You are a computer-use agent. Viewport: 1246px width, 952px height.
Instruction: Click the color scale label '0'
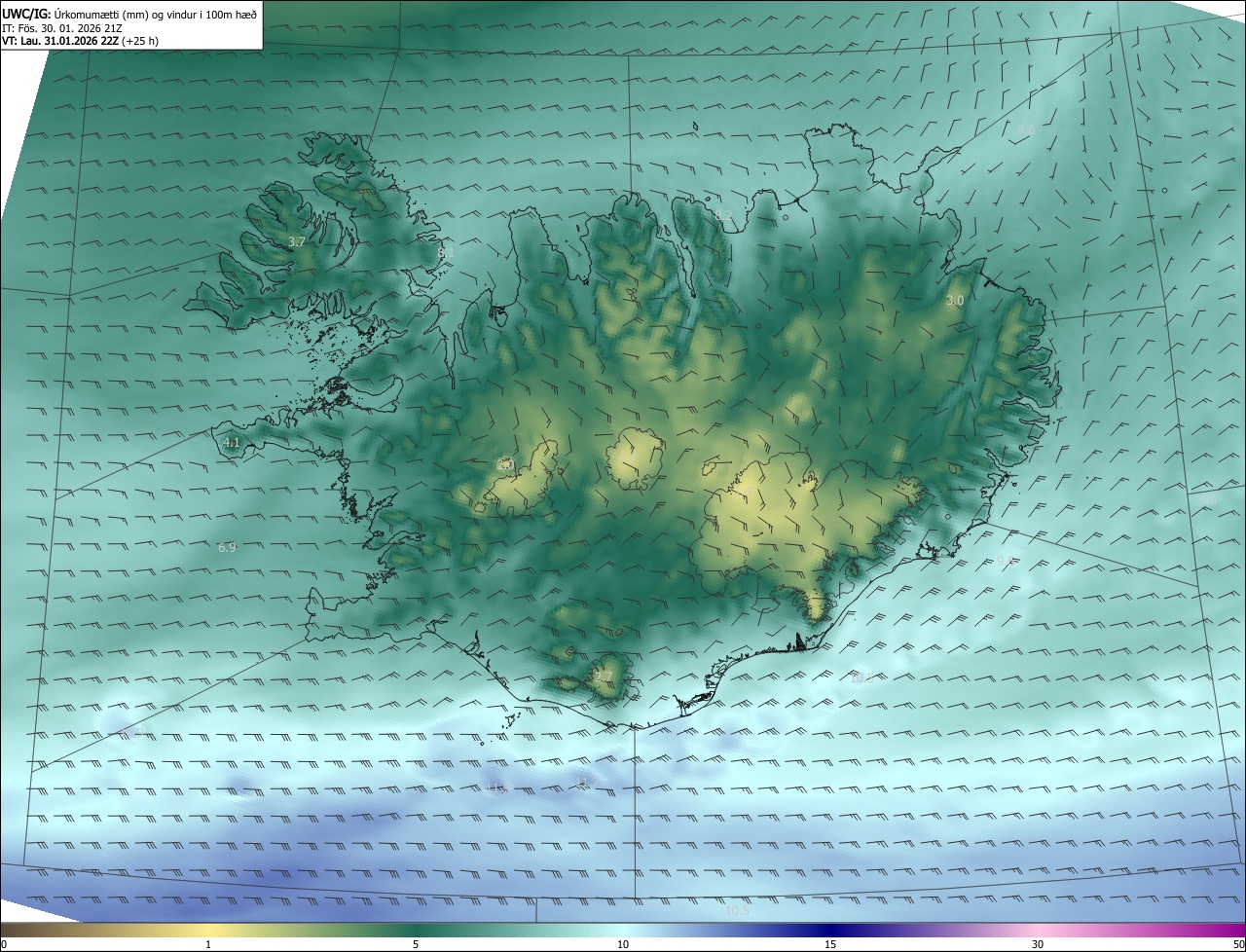4,944
